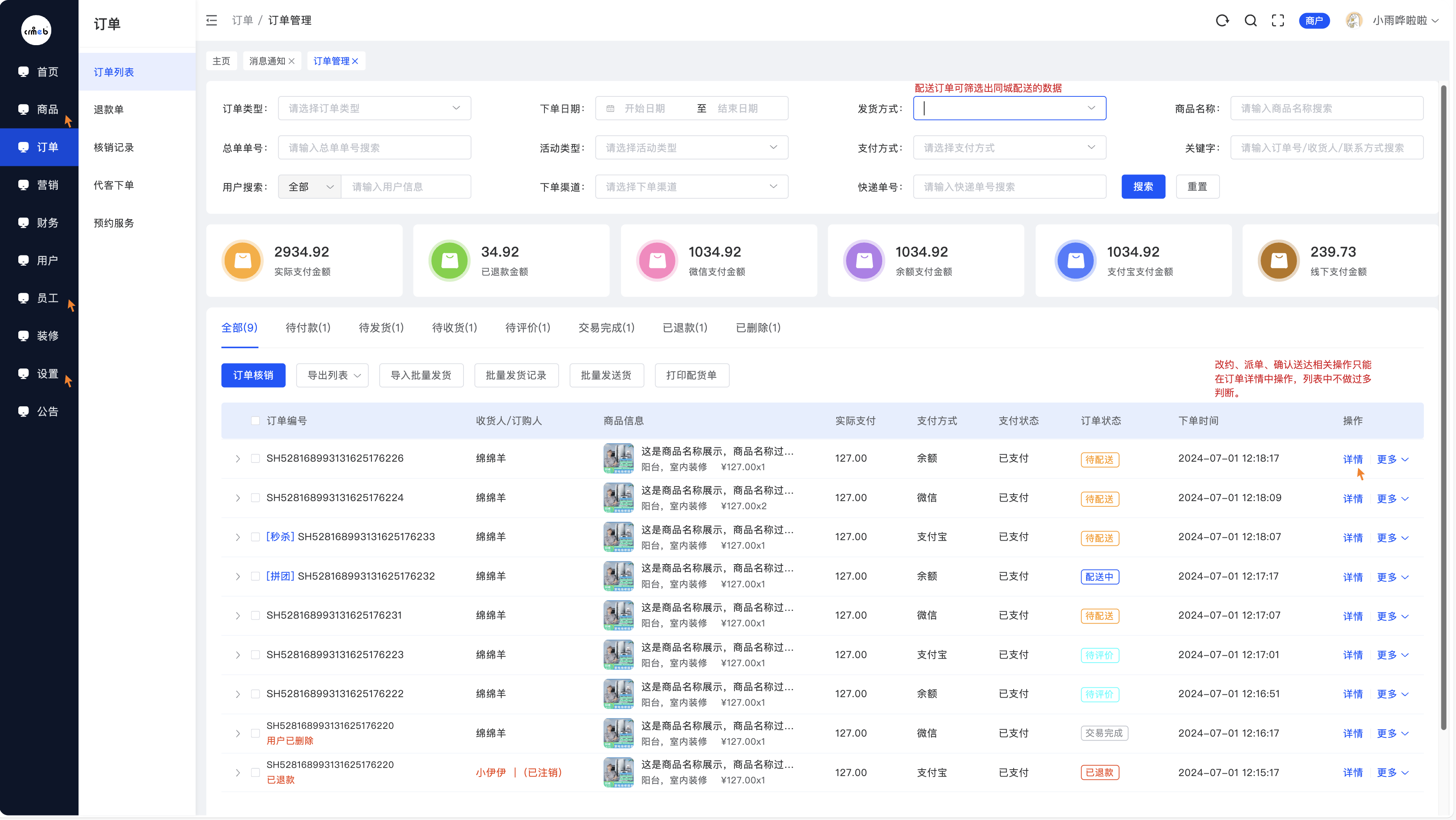
Task: Refresh the page with the reload icon
Action: 1222,20
